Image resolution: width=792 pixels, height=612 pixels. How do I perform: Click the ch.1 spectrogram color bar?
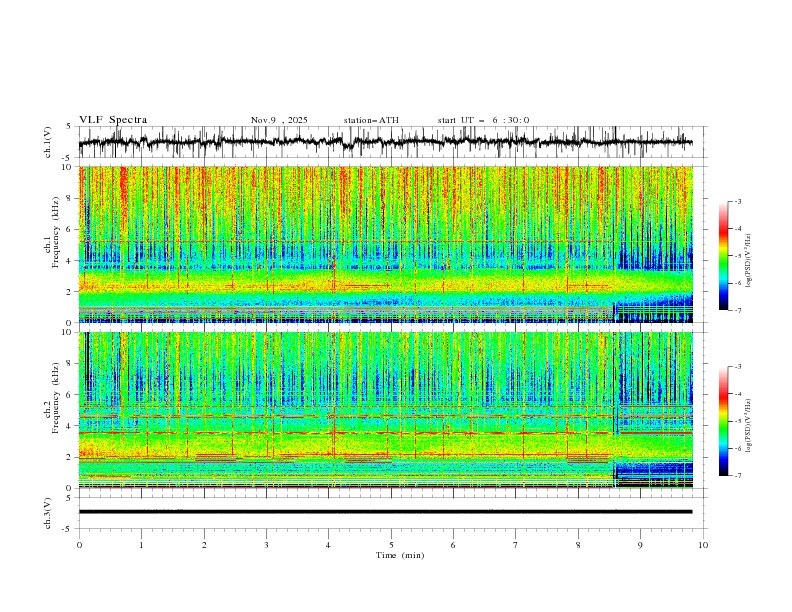point(723,256)
